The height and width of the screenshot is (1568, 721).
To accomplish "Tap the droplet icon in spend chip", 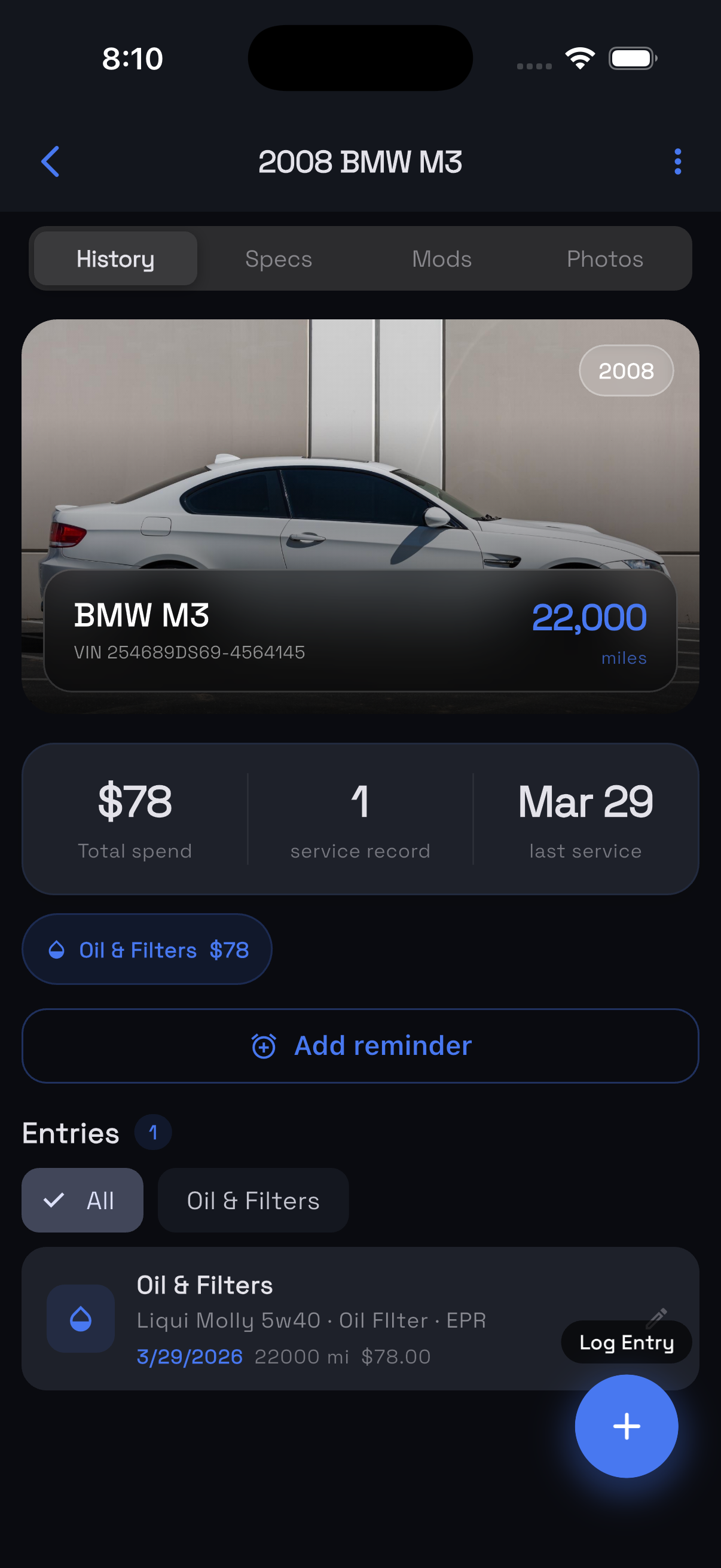I will coord(57,950).
